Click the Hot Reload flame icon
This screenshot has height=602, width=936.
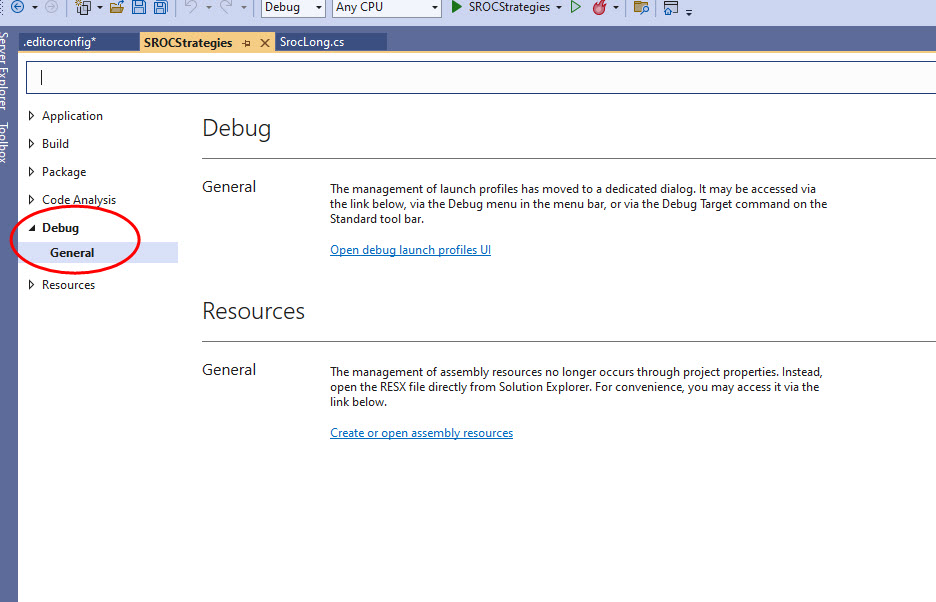(x=600, y=7)
